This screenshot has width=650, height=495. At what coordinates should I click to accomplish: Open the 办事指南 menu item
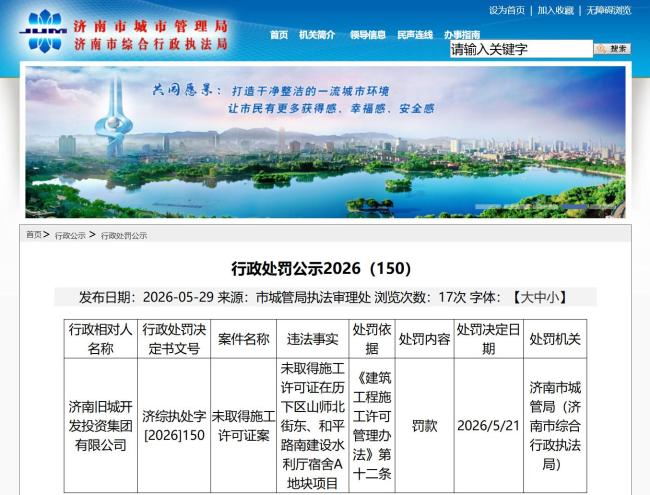click(x=462, y=35)
